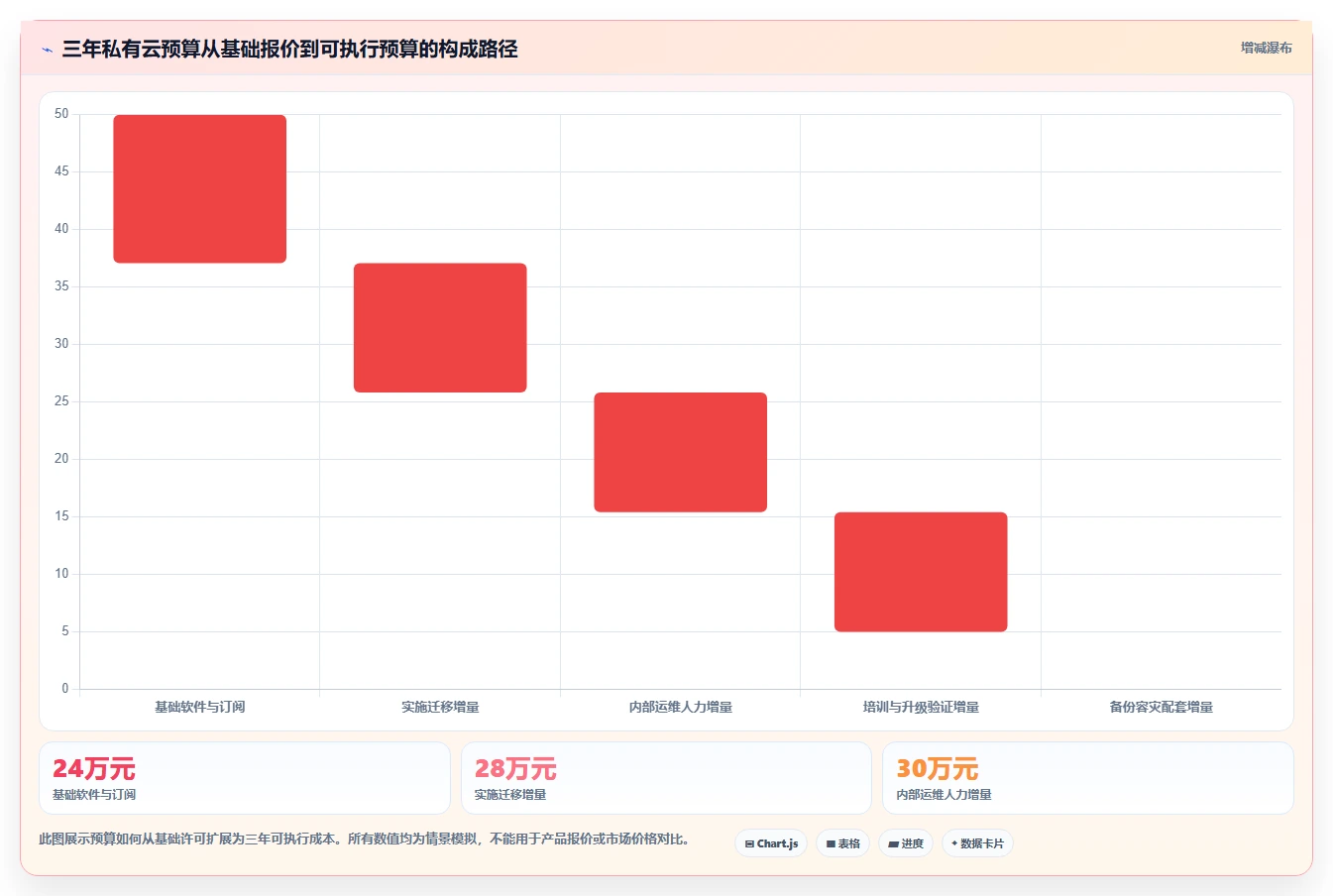The height and width of the screenshot is (896, 1333).
Task: Click the 内部运维人力增量 card caption
Action: (x=944, y=794)
